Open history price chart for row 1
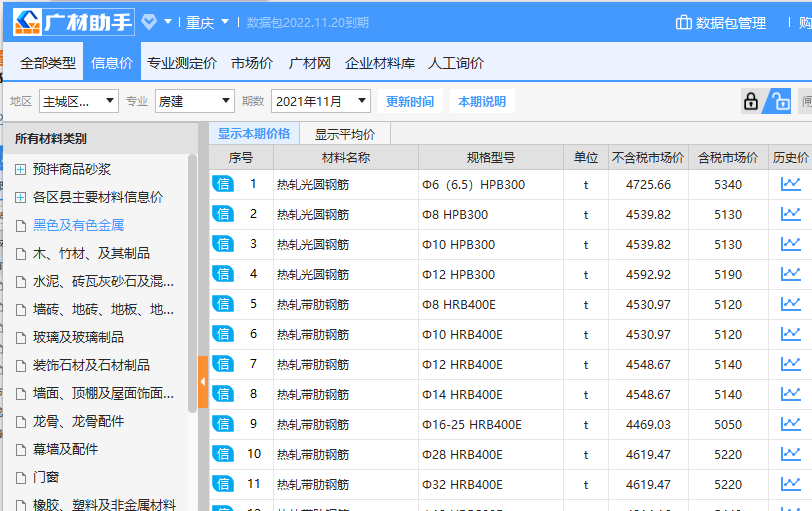 click(790, 184)
